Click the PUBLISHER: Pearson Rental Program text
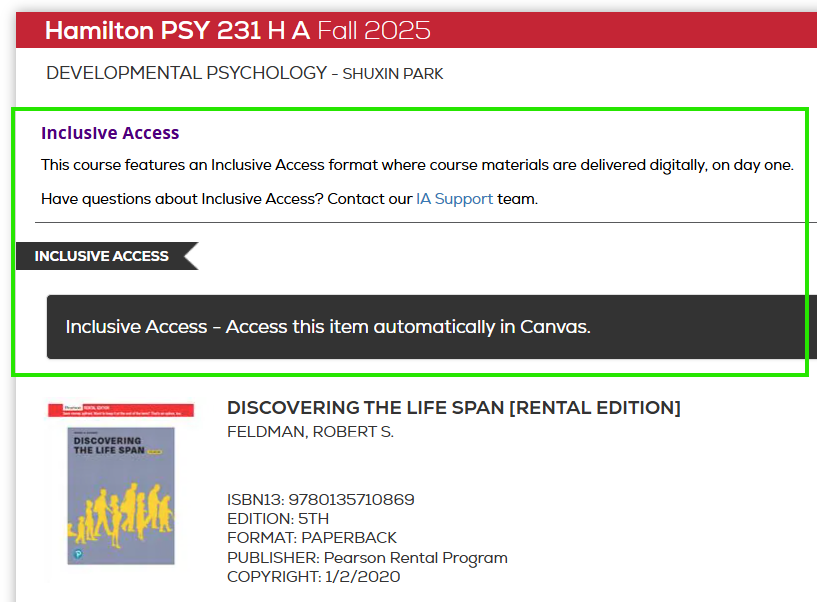This screenshot has width=817, height=602. [366, 557]
